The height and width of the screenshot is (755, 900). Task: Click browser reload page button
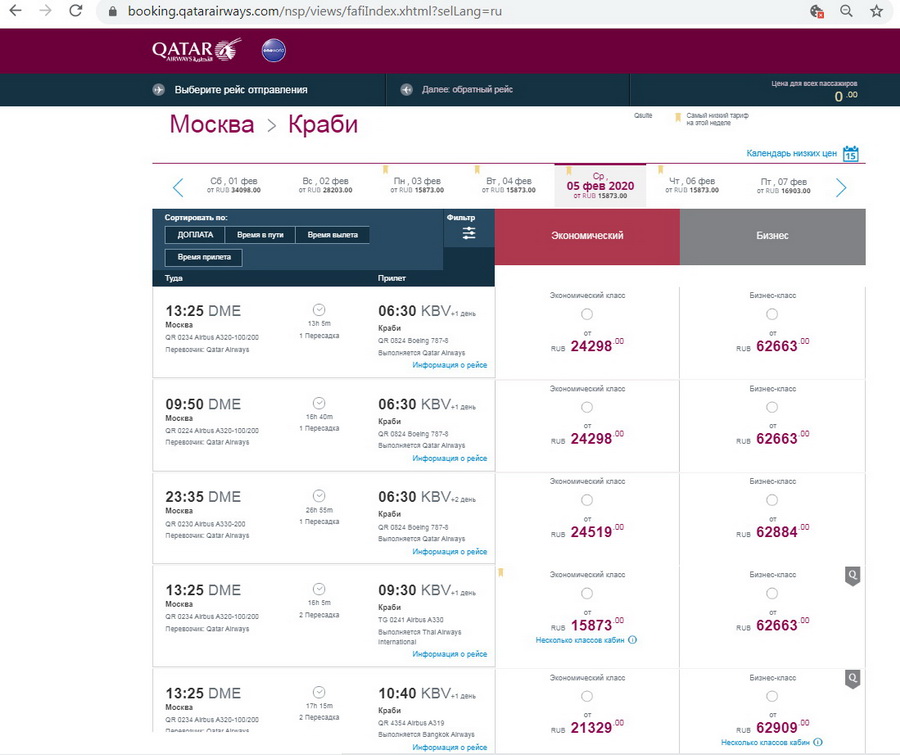point(76,11)
